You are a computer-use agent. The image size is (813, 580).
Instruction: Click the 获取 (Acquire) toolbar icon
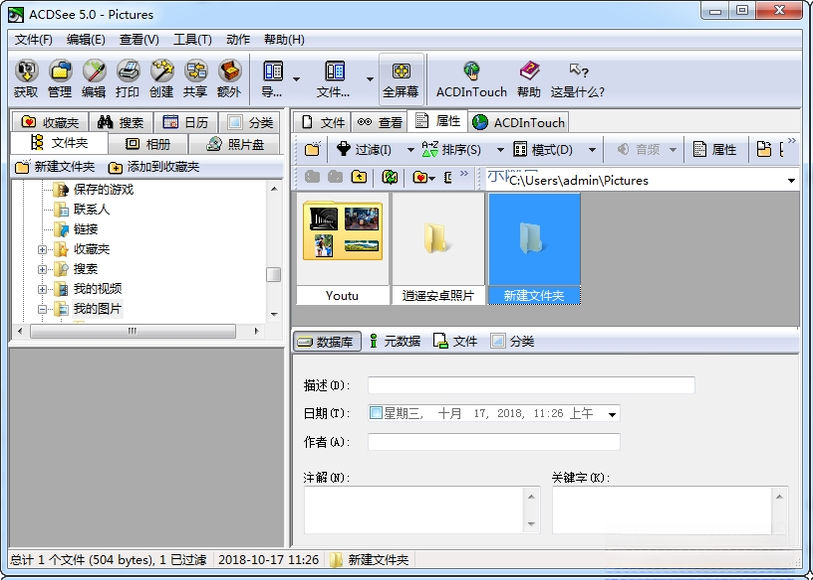tap(25, 79)
